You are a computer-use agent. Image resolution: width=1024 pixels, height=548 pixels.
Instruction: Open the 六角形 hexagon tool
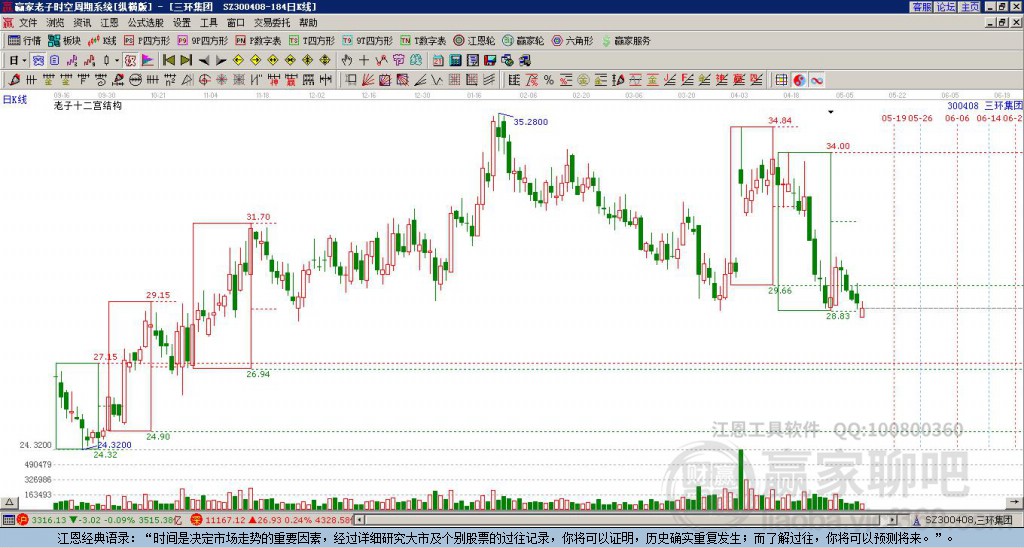(572, 40)
